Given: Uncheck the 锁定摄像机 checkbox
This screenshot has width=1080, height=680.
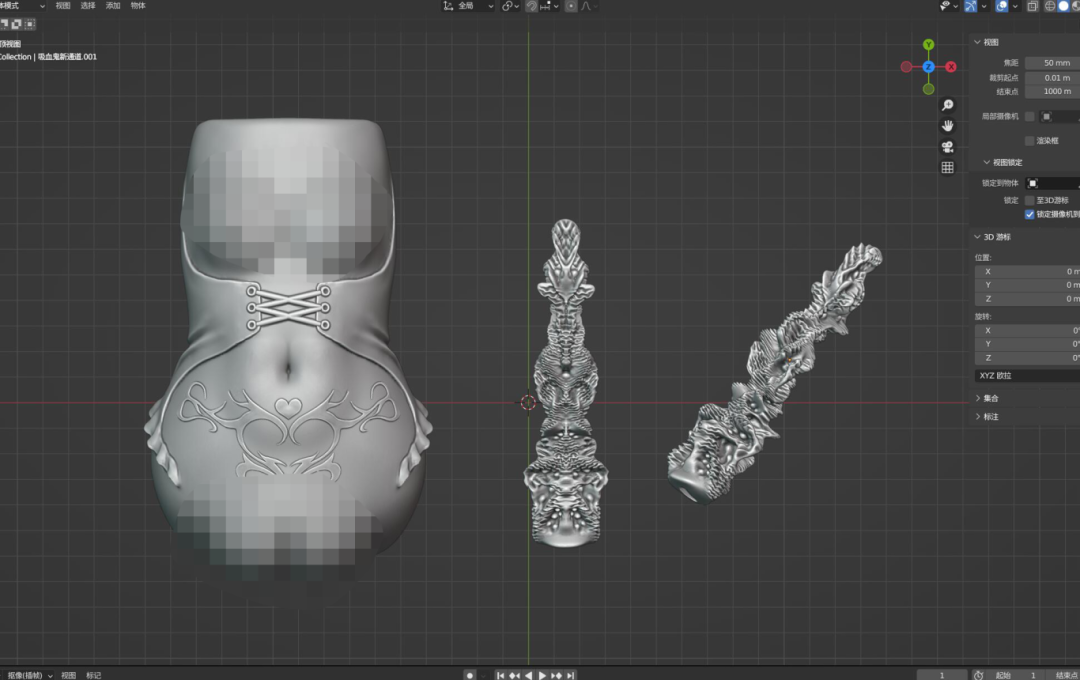Looking at the screenshot, I should pos(1030,214).
